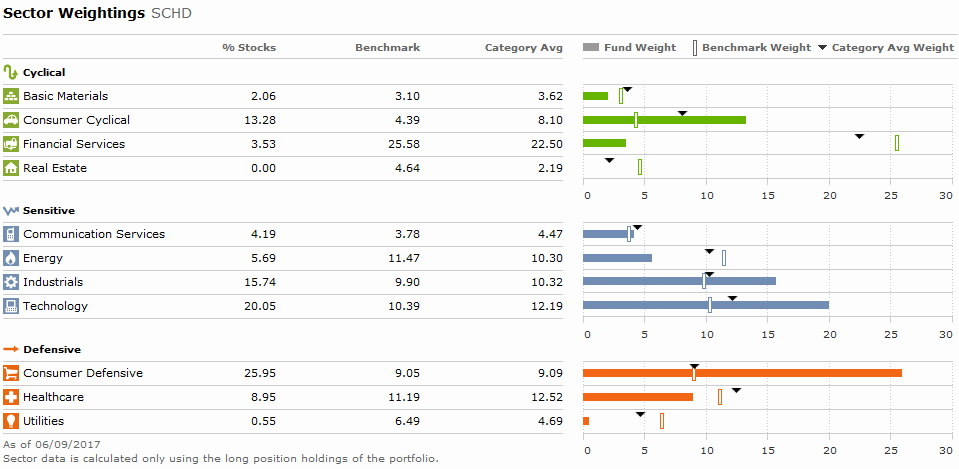Click the Consumer Cyclical car icon

11,120
